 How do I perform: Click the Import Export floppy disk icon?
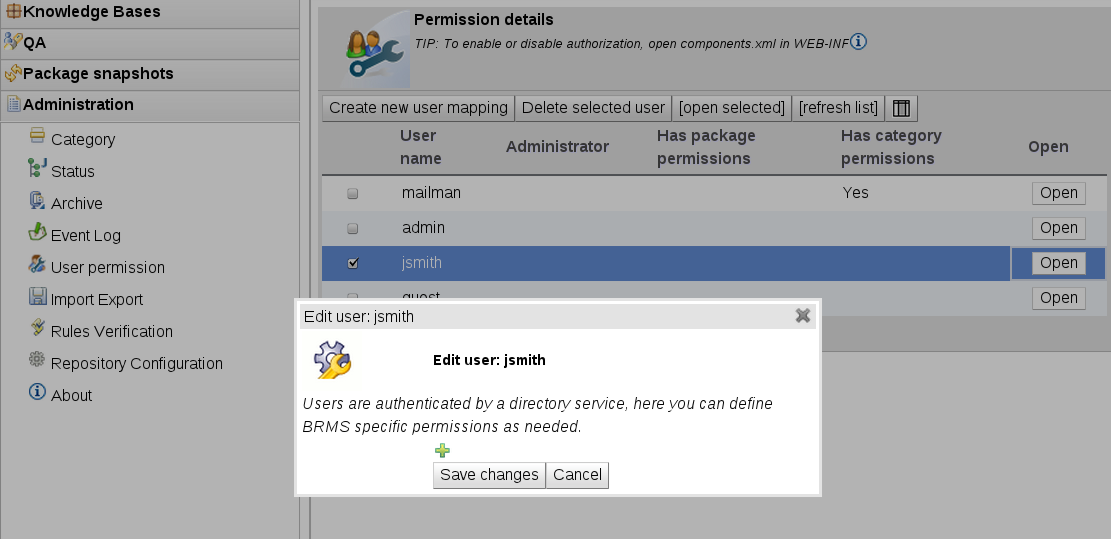coord(37,298)
